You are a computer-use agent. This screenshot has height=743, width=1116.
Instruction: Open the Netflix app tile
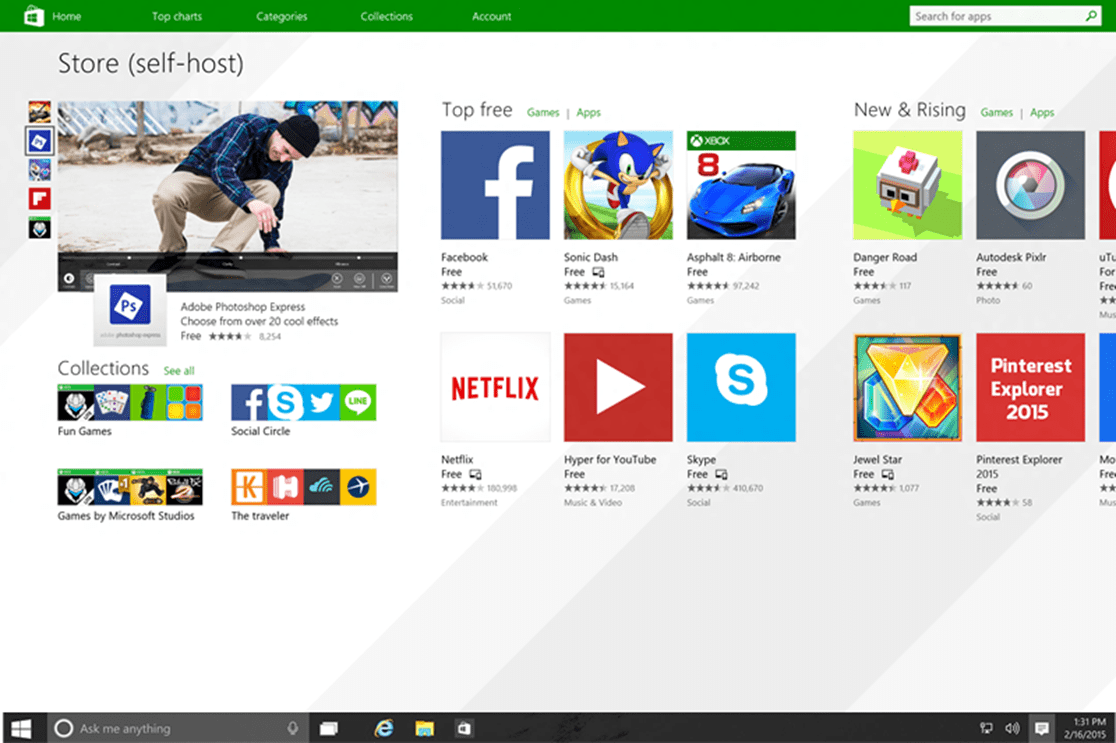coord(495,387)
